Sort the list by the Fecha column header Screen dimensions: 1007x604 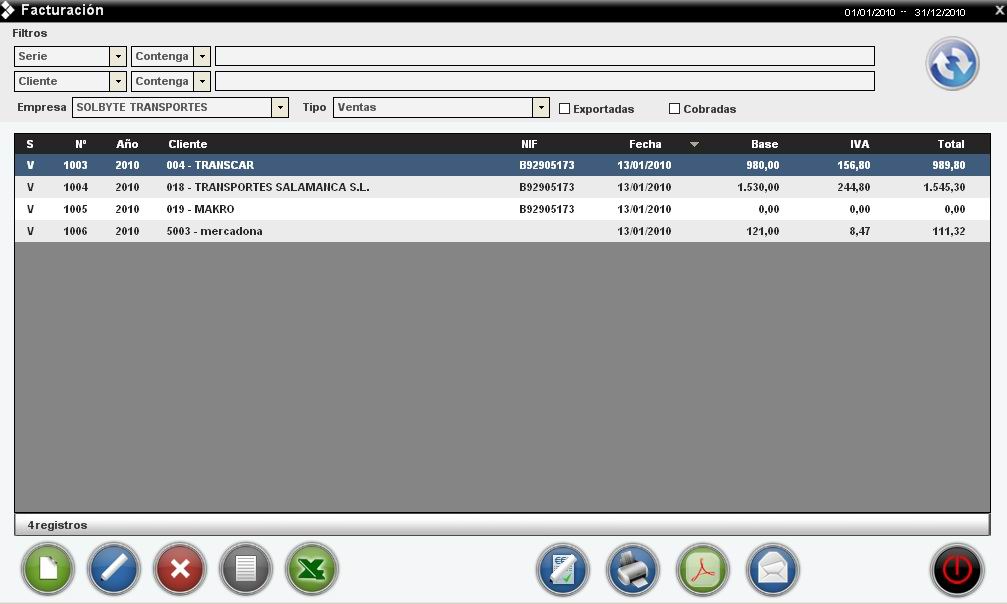click(x=645, y=144)
